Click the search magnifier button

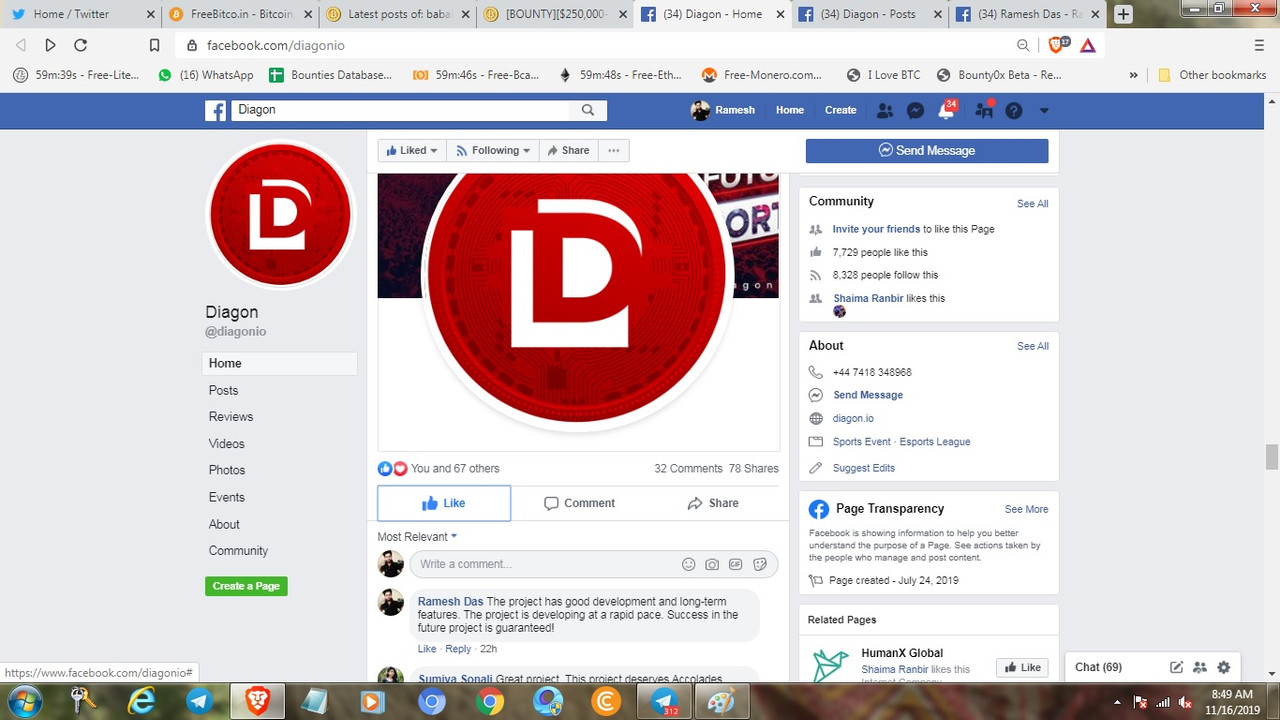tap(588, 110)
